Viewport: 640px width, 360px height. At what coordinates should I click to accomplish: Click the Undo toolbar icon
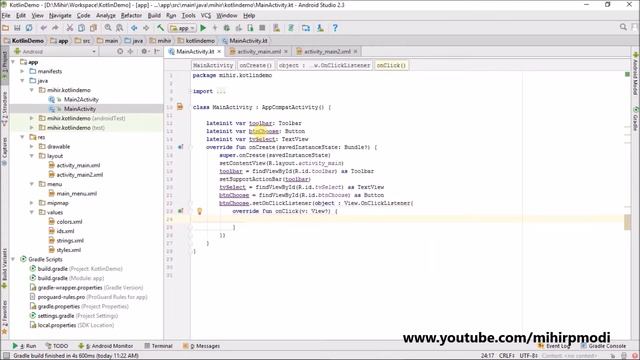point(44,28)
